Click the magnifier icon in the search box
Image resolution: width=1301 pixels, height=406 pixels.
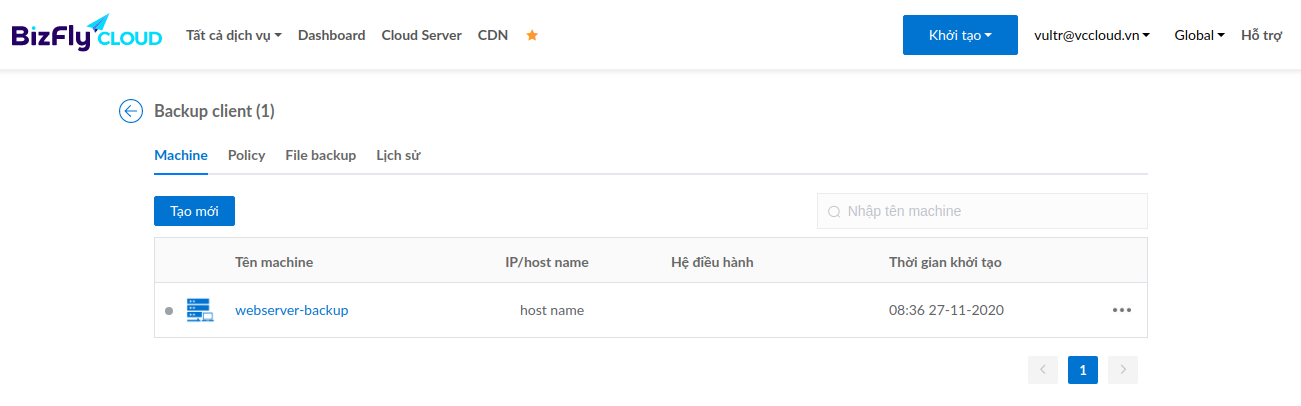click(x=833, y=212)
